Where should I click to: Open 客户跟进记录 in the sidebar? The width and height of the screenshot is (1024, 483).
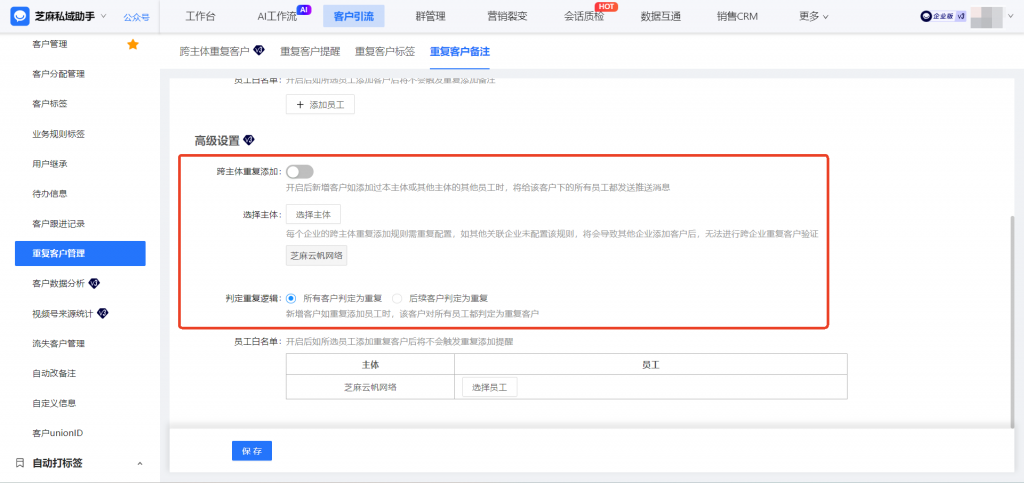pyautogui.click(x=58, y=224)
